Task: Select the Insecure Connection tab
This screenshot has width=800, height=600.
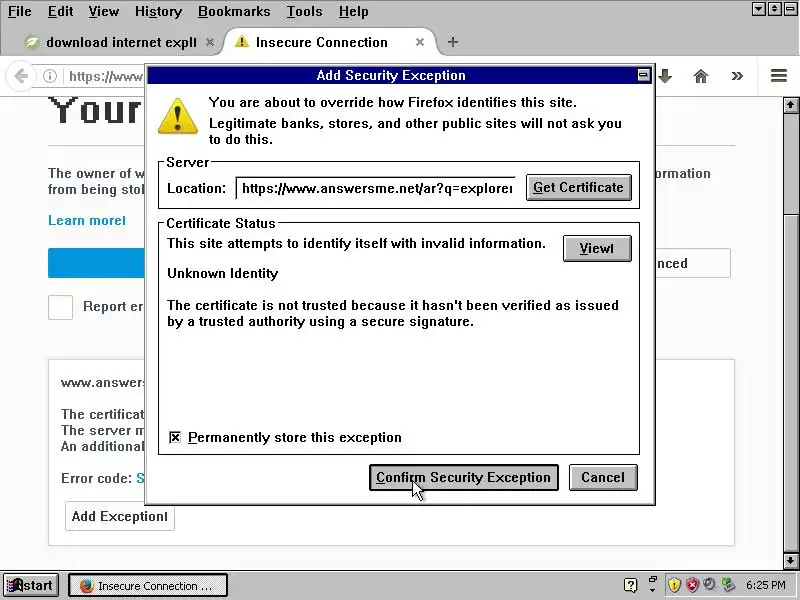Action: tap(327, 42)
